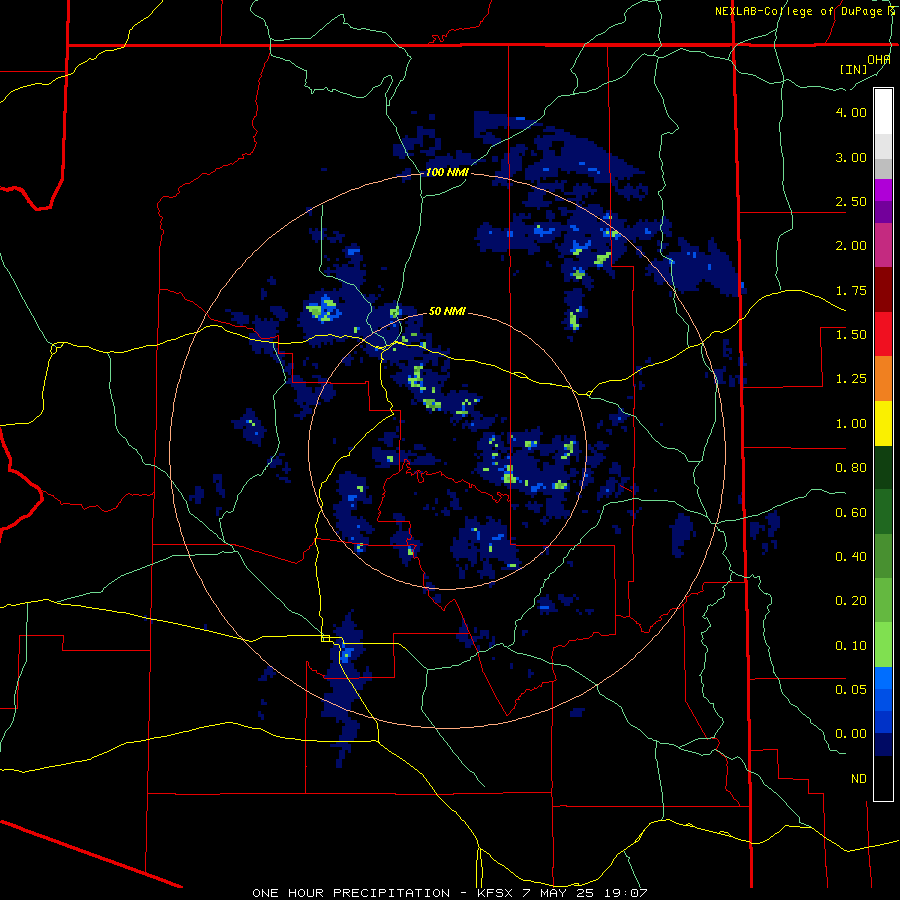The image size is (900, 900).
Task: Select the 0.10 legend value
Action: pyautogui.click(x=851, y=646)
